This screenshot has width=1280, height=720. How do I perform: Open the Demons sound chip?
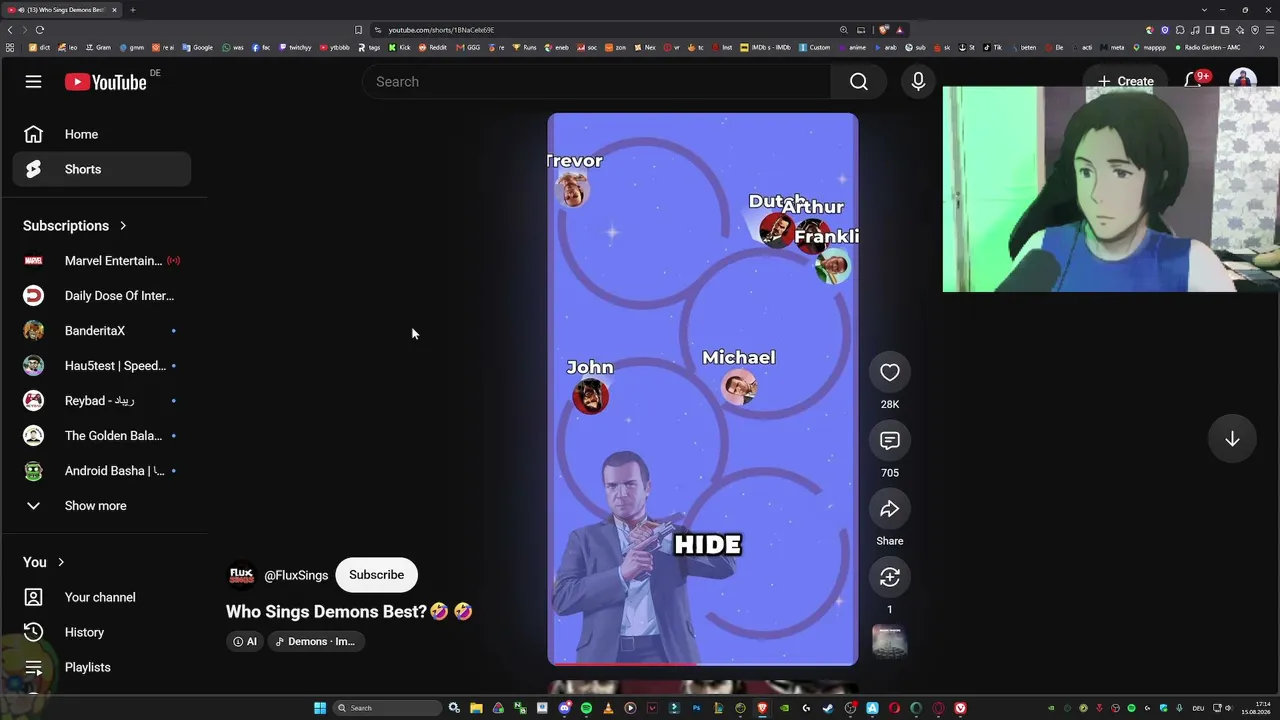pyautogui.click(x=316, y=642)
